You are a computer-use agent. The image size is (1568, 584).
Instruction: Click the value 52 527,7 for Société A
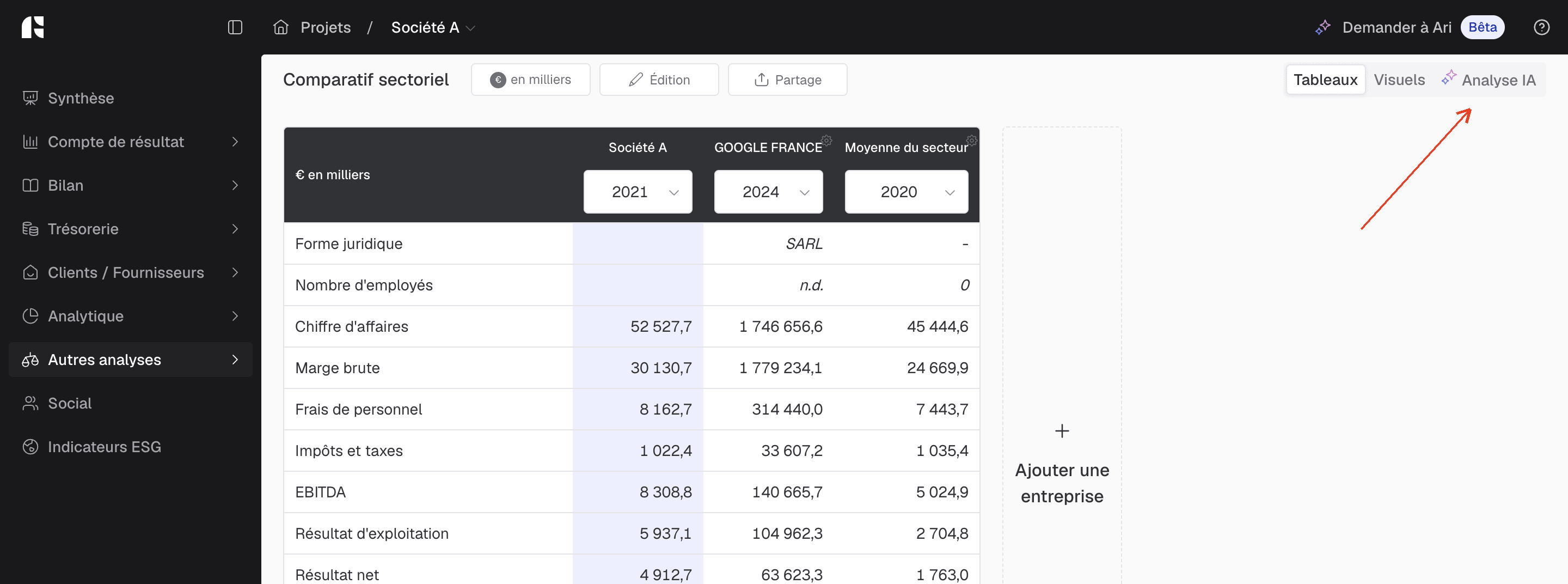661,326
